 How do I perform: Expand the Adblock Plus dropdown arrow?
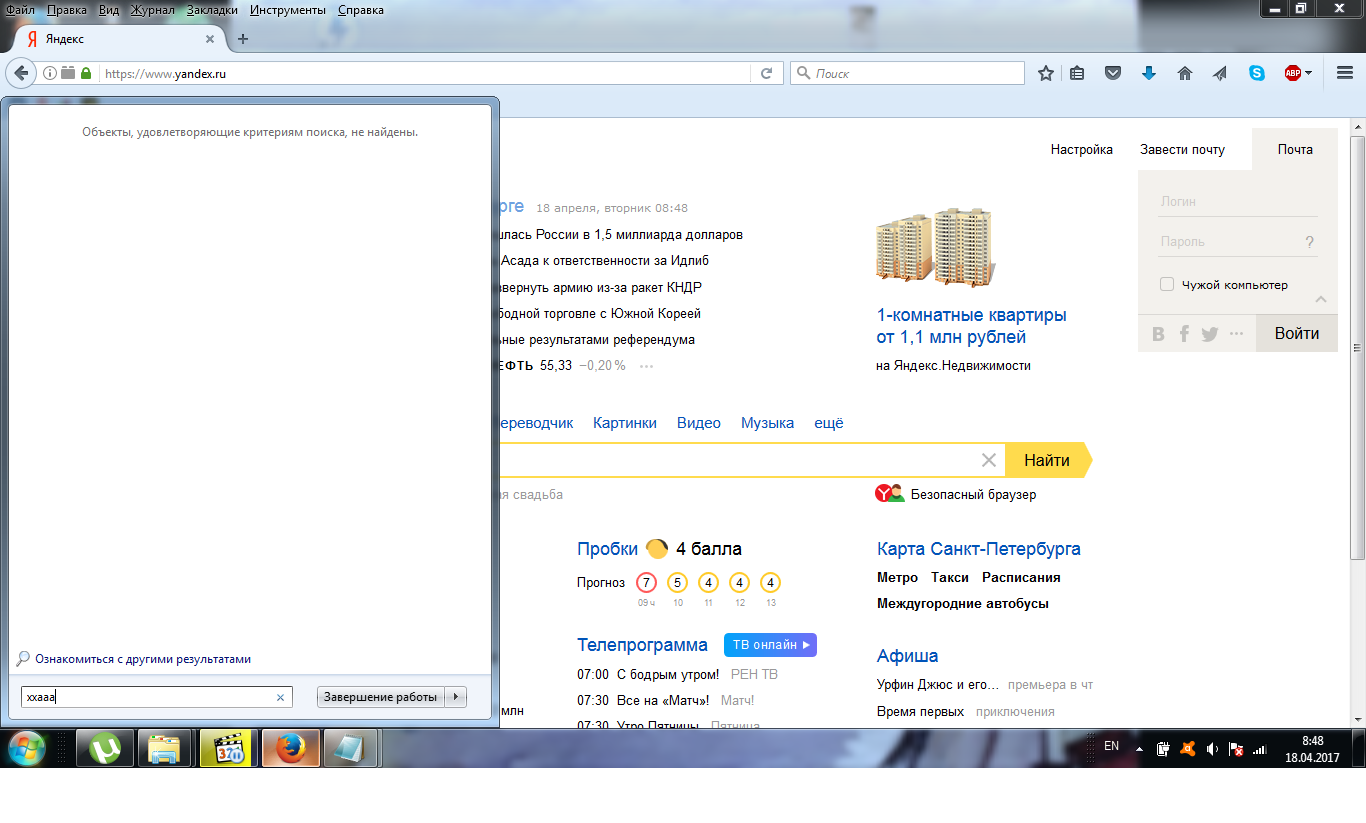tap(1308, 73)
